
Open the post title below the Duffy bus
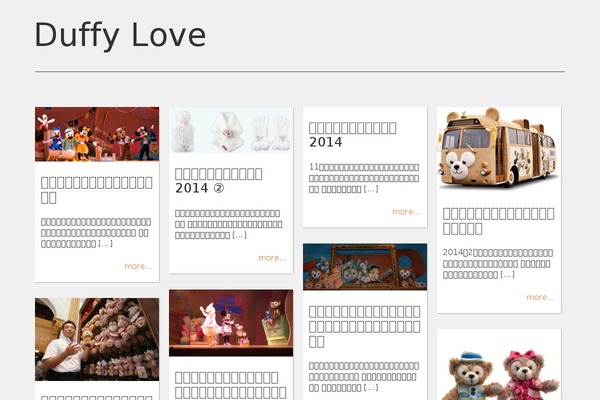coord(499,221)
